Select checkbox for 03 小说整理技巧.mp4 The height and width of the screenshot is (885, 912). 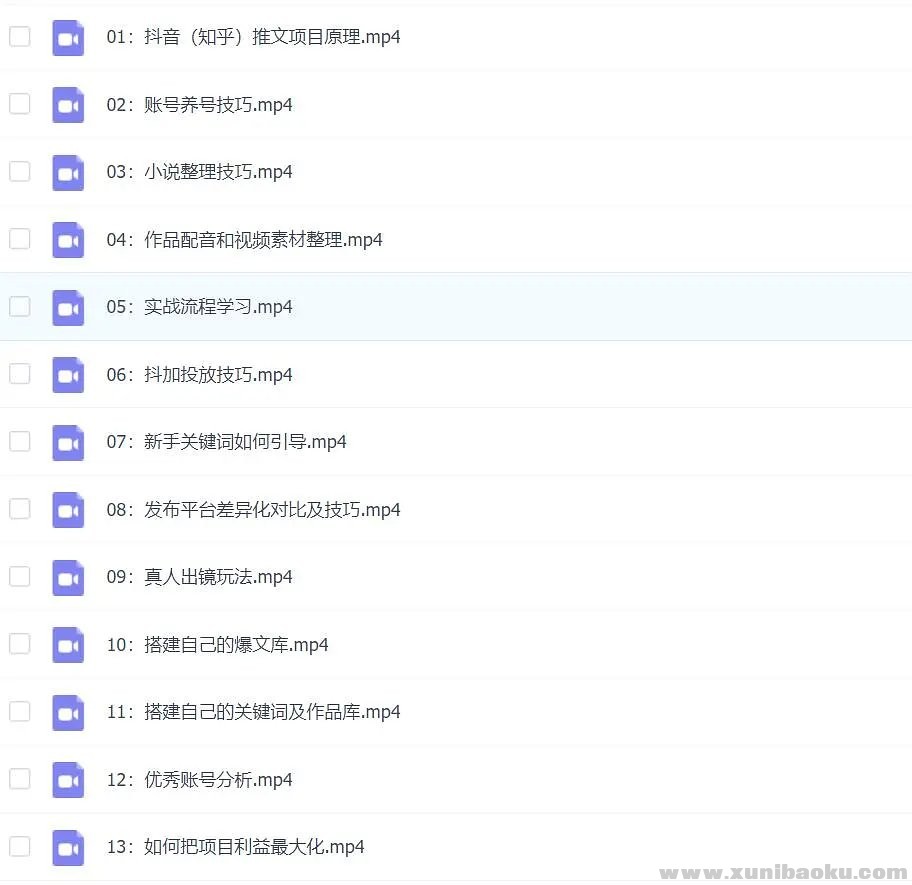[20, 172]
